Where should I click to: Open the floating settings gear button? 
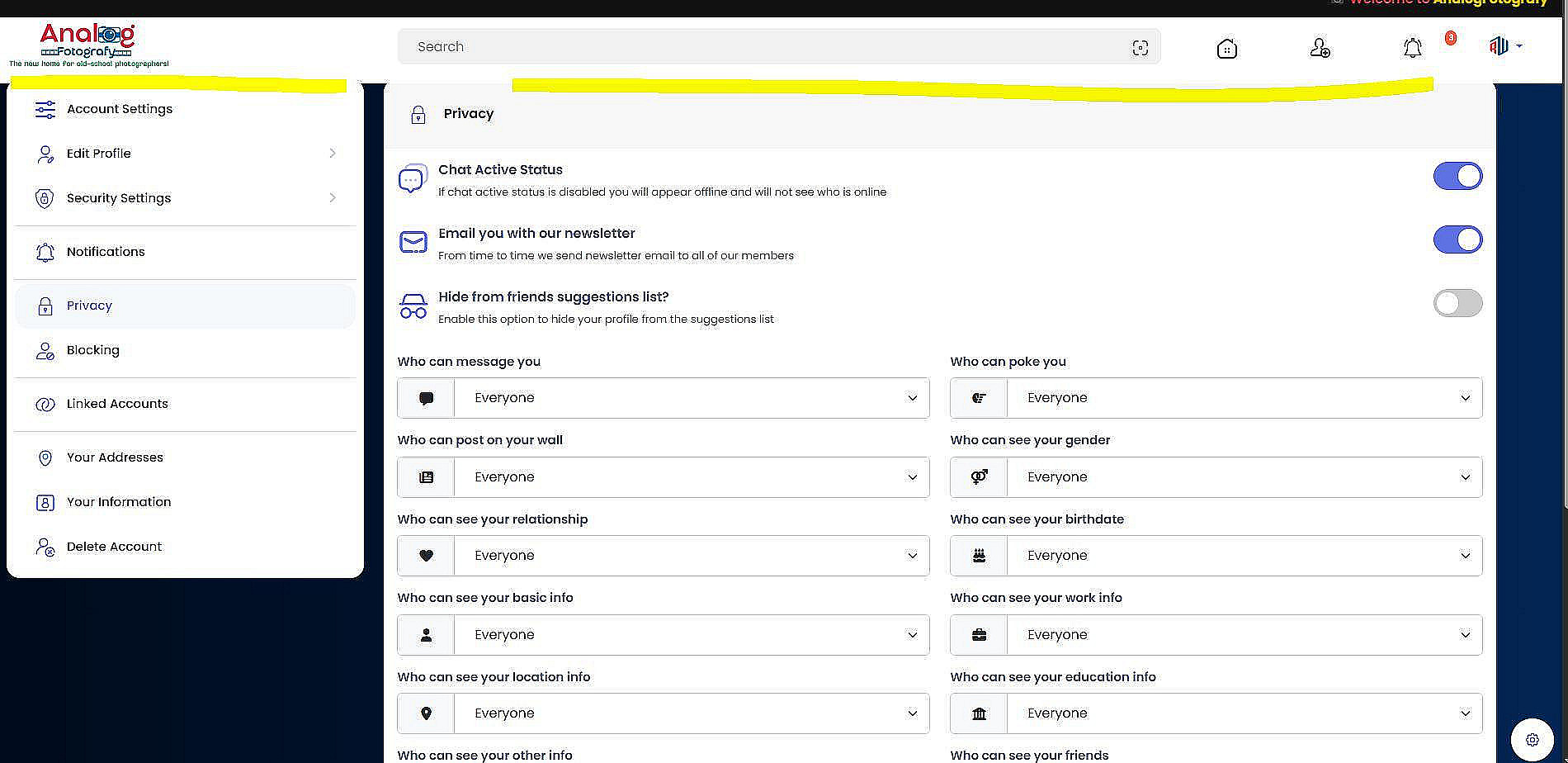click(1533, 739)
